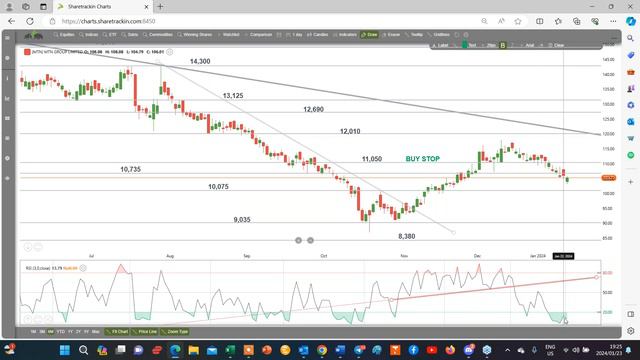Open taskbar Search
The height and width of the screenshot is (360, 640).
[83, 350]
